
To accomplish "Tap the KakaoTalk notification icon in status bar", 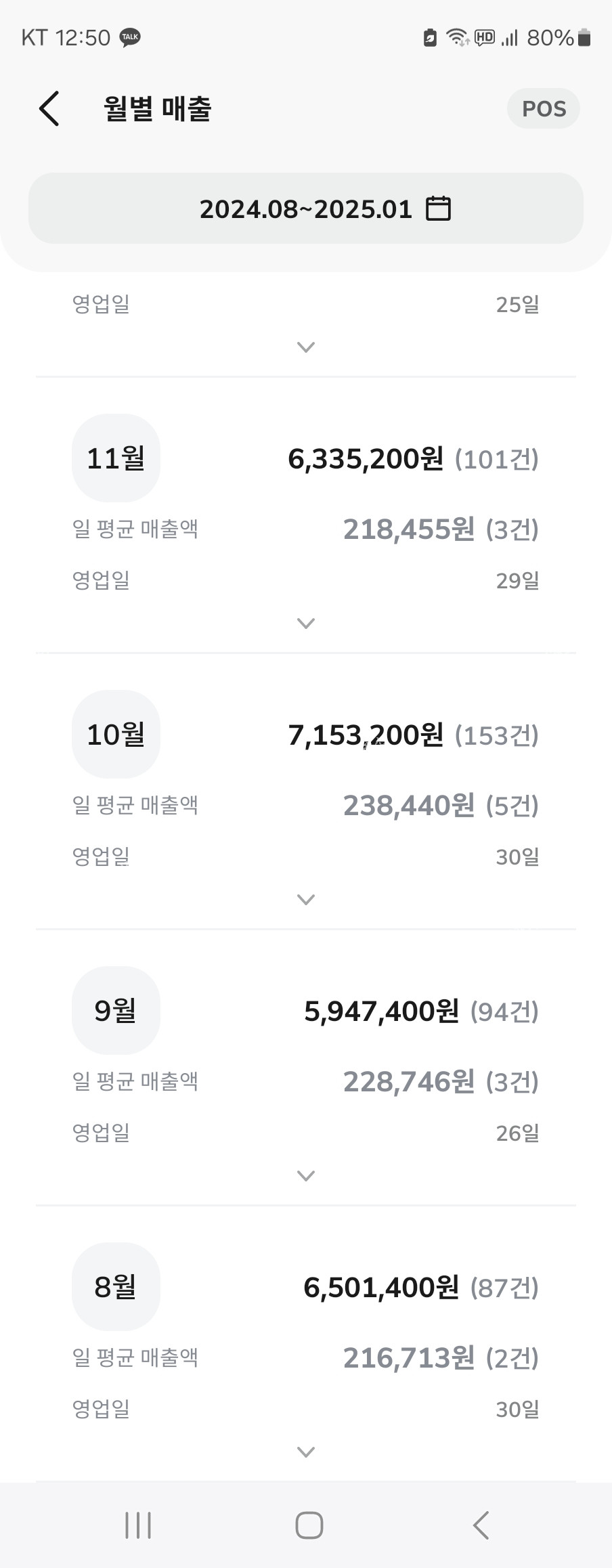I will click(130, 38).
